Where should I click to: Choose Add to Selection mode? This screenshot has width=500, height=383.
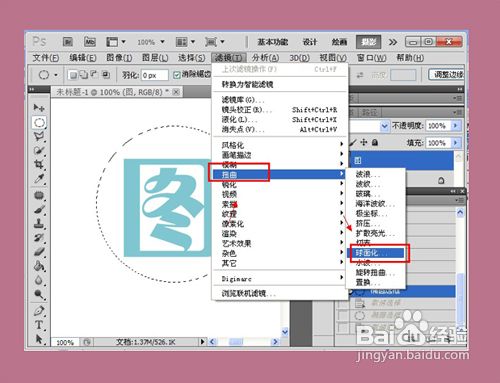click(x=83, y=75)
